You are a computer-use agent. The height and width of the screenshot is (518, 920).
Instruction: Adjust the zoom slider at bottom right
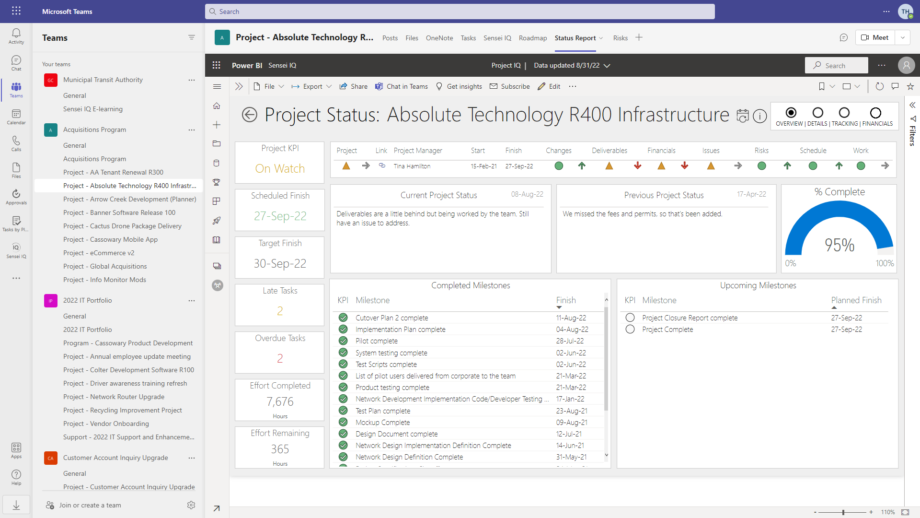point(843,512)
